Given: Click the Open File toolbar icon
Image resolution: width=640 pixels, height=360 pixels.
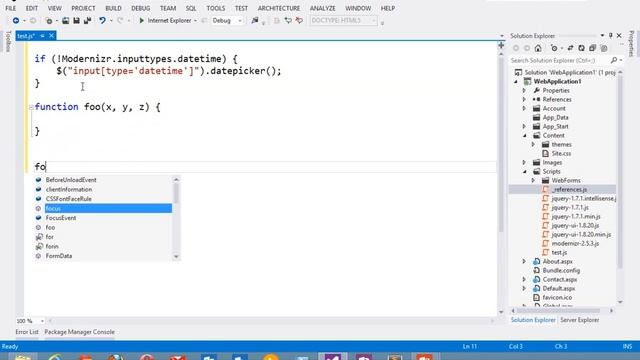Looking at the screenshot, I should [x=65, y=20].
